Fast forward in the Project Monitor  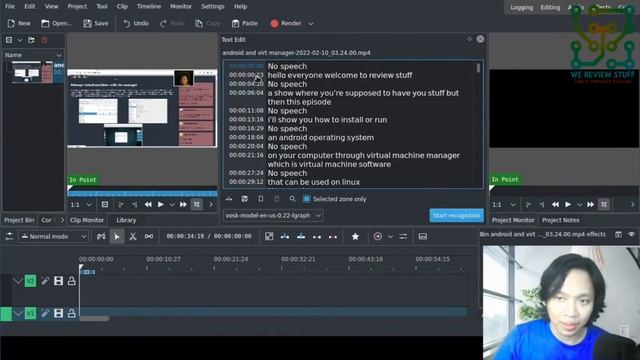coord(590,204)
